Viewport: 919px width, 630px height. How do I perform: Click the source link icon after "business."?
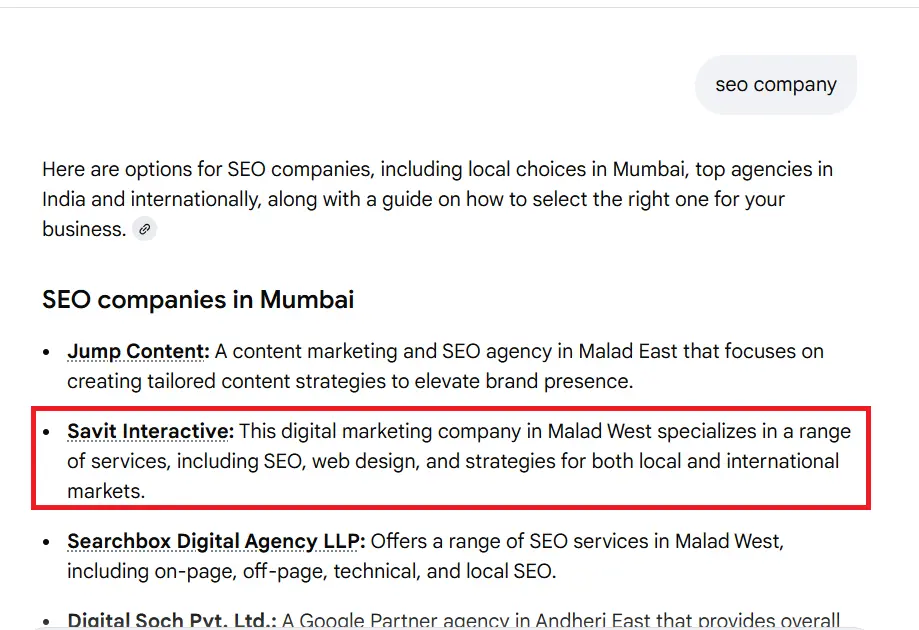click(x=145, y=230)
